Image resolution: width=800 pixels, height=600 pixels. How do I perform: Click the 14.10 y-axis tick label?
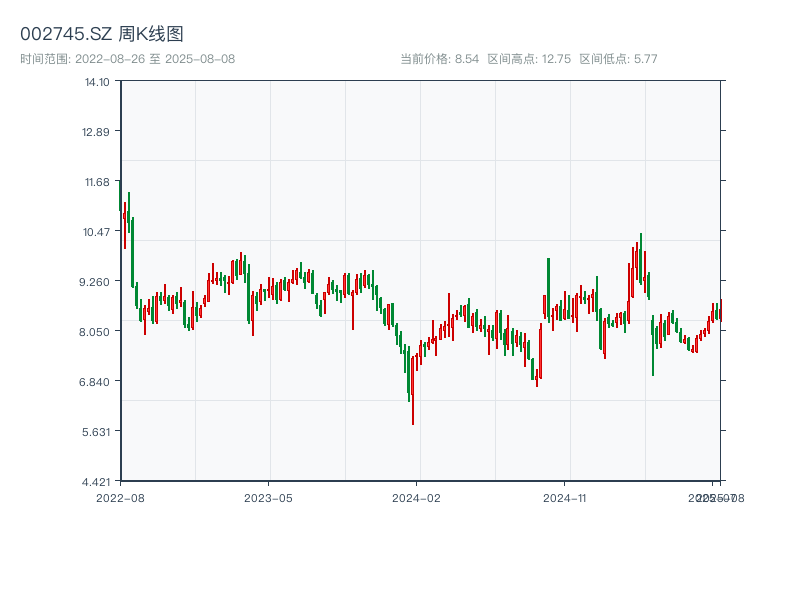[97, 82]
